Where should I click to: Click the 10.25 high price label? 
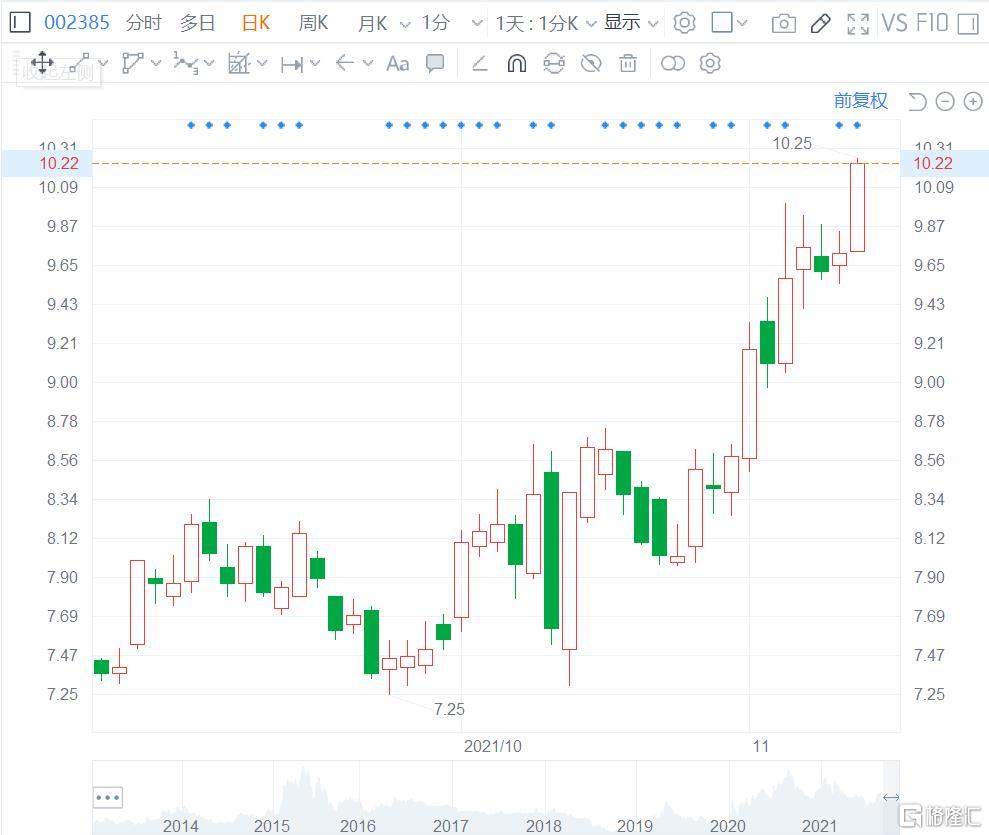click(x=792, y=144)
